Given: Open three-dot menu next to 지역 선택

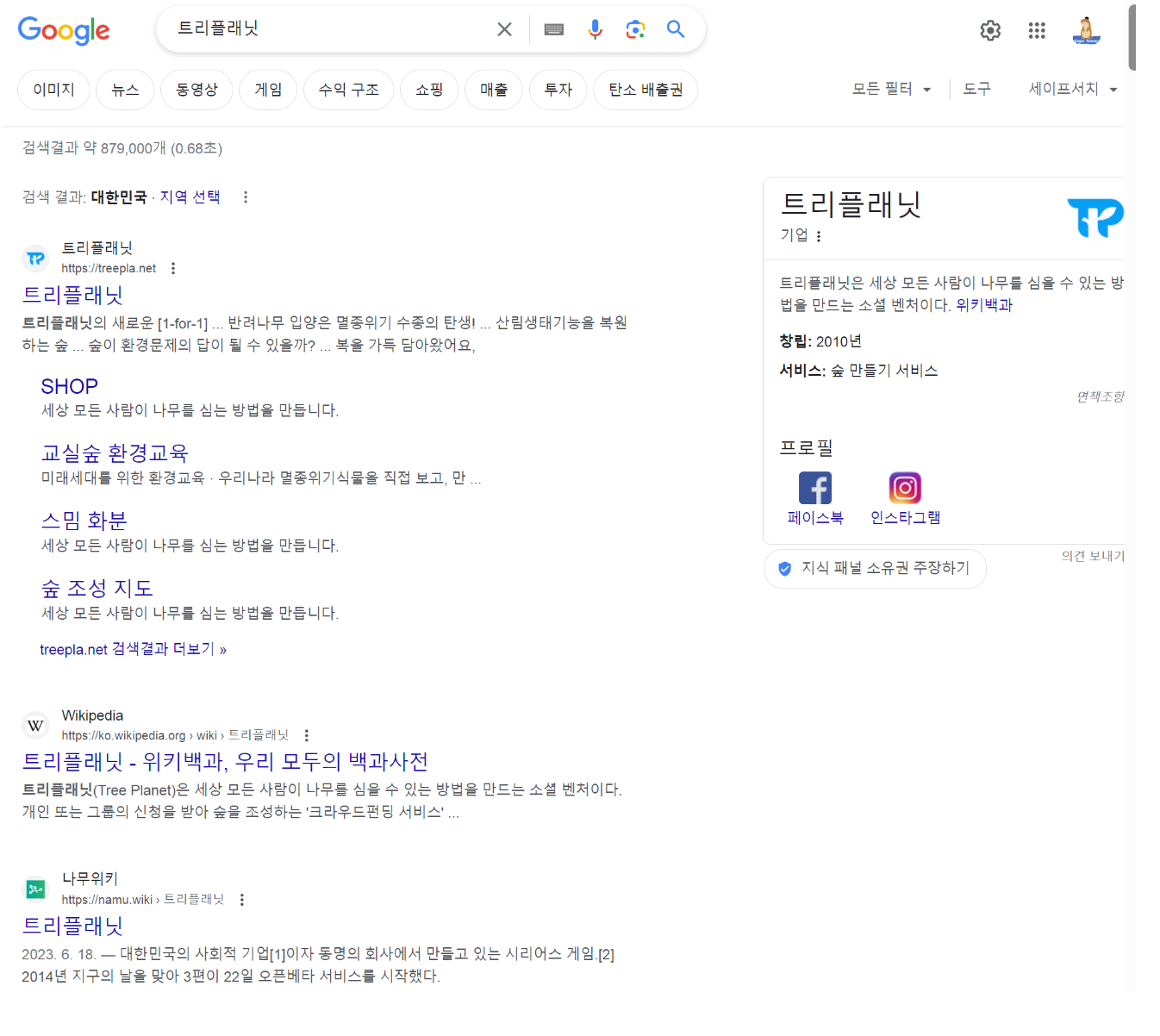Looking at the screenshot, I should (x=246, y=197).
